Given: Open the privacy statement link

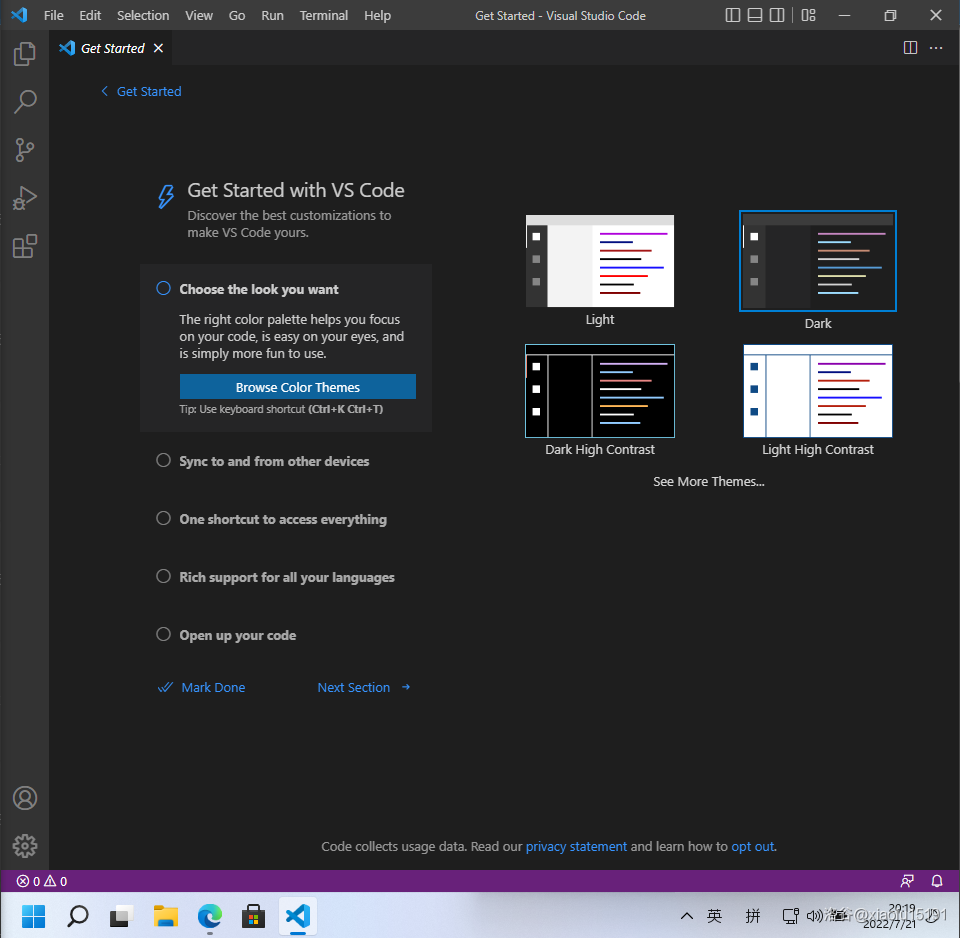Looking at the screenshot, I should point(576,846).
